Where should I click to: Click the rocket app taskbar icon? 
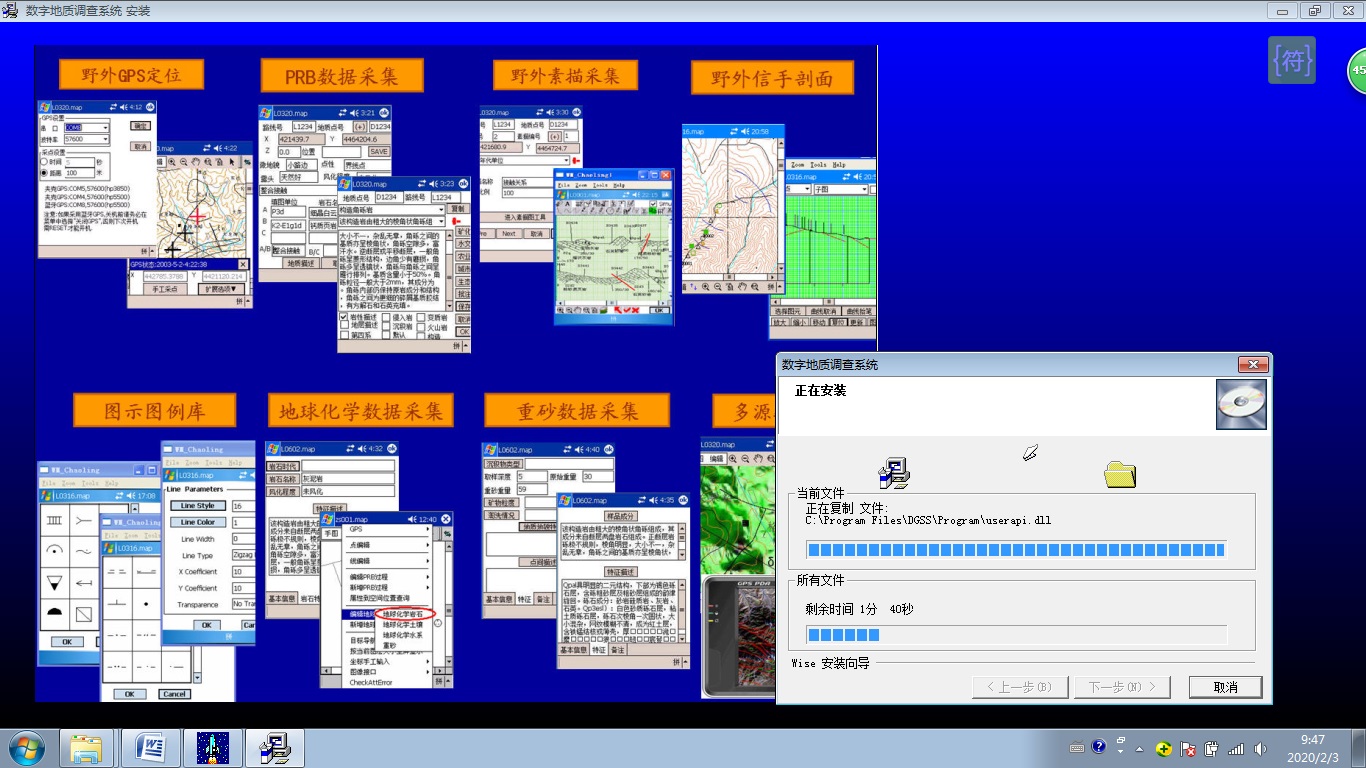pos(213,748)
